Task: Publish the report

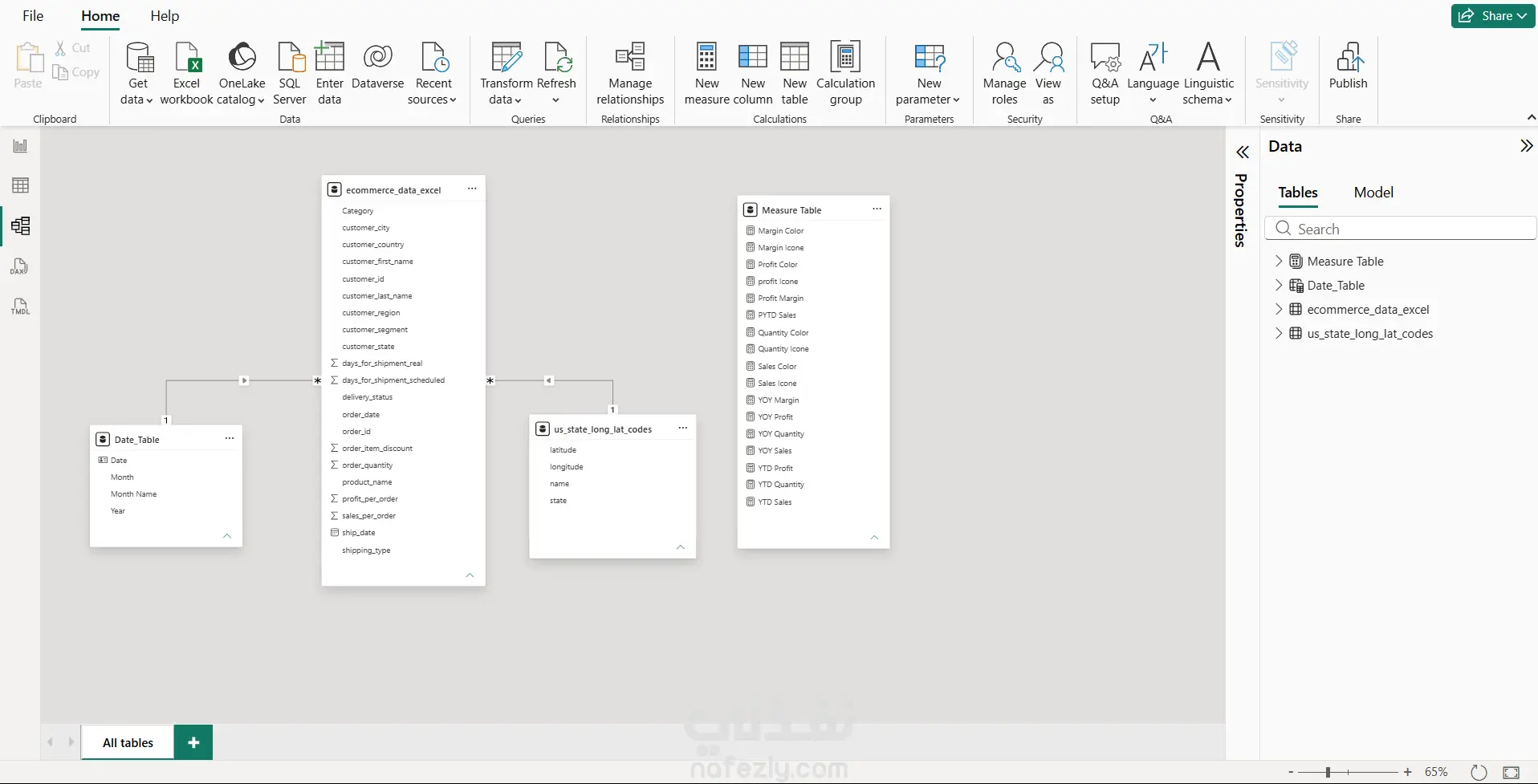Action: pyautogui.click(x=1348, y=66)
